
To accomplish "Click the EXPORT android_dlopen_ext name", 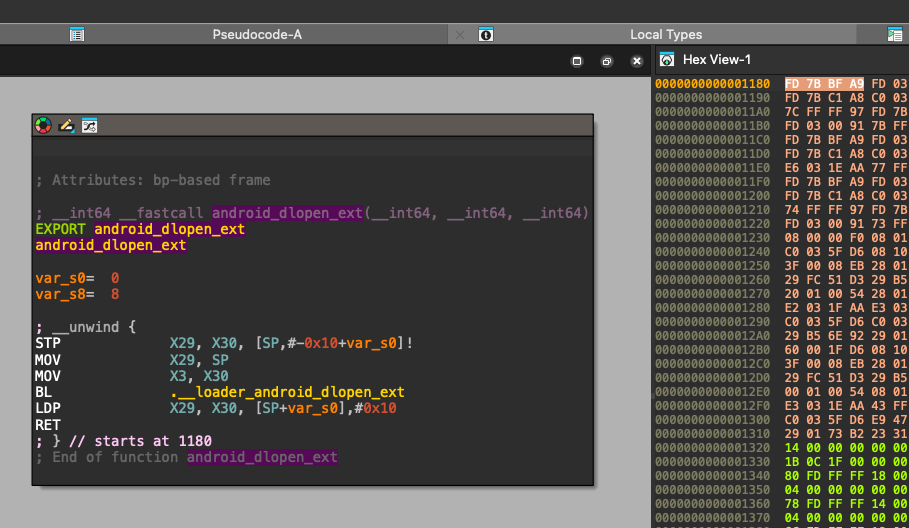I will (x=169, y=229).
